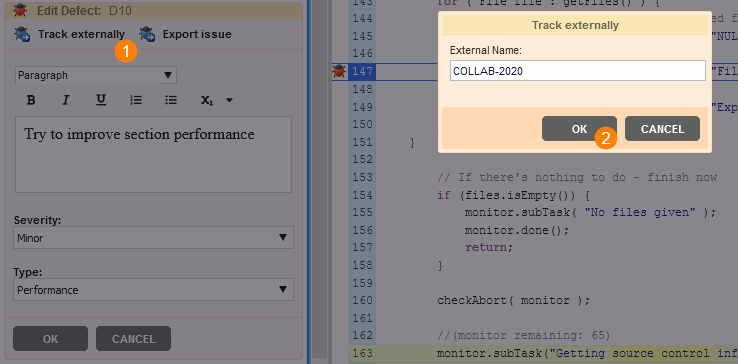Apply subscript formatting
Viewport: 738px width, 364px height.
click(x=207, y=100)
